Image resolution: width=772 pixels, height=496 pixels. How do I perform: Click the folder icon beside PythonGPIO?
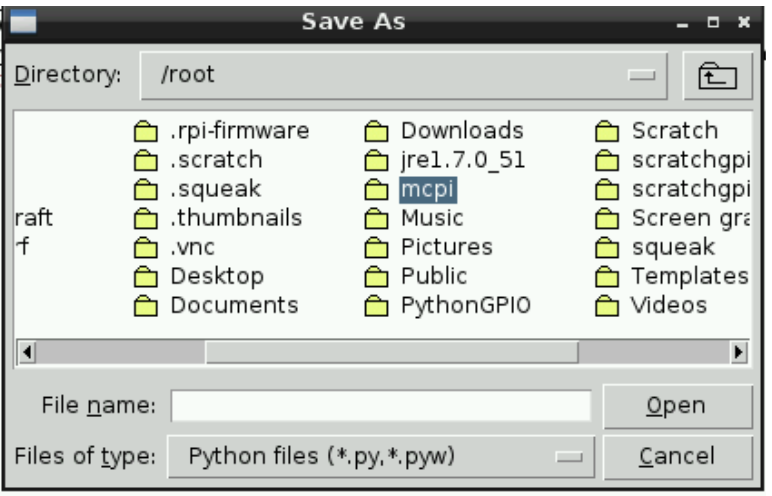[377, 306]
